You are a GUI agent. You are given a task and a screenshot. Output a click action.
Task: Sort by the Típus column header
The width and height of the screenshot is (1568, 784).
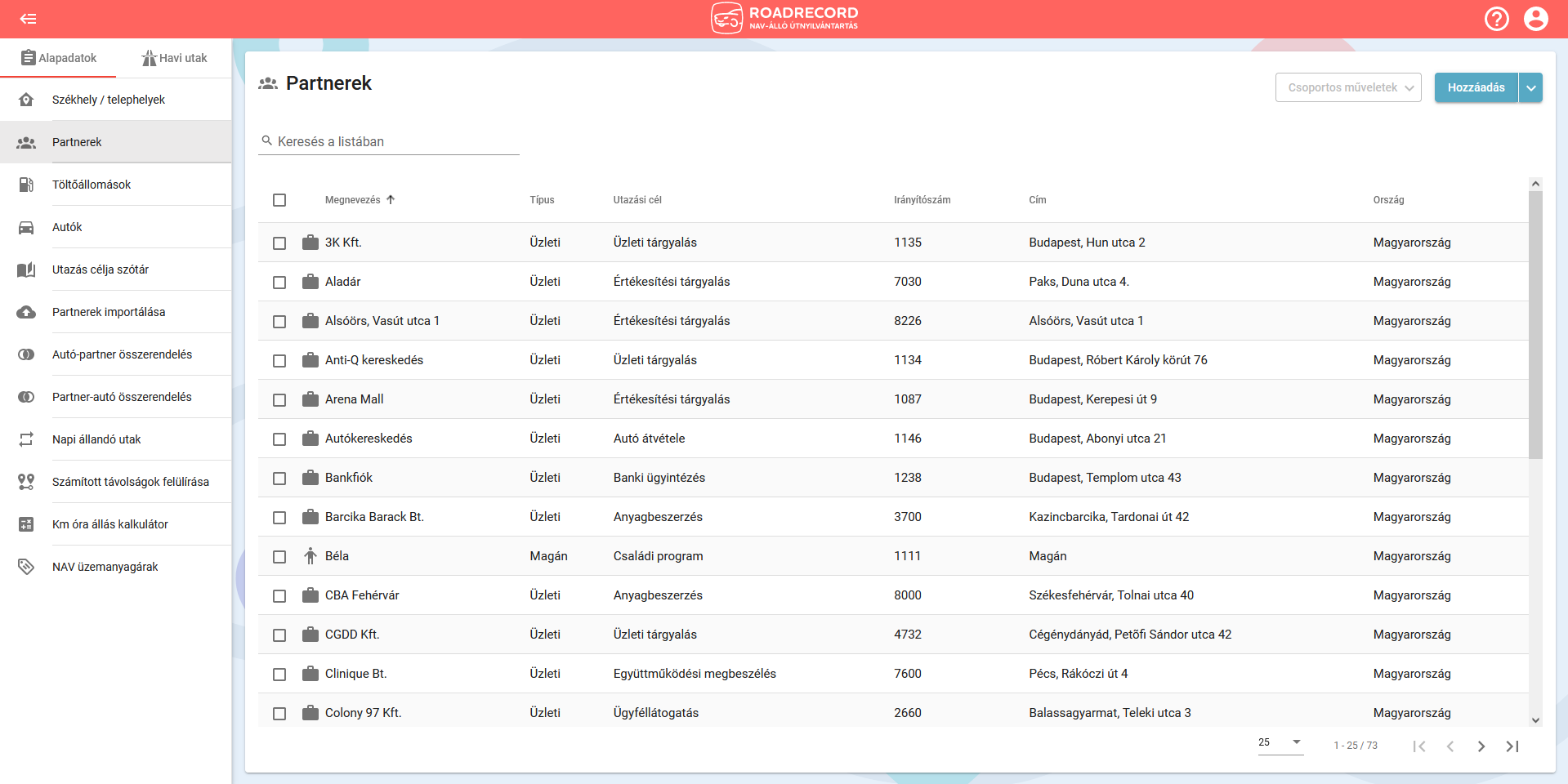tap(542, 200)
